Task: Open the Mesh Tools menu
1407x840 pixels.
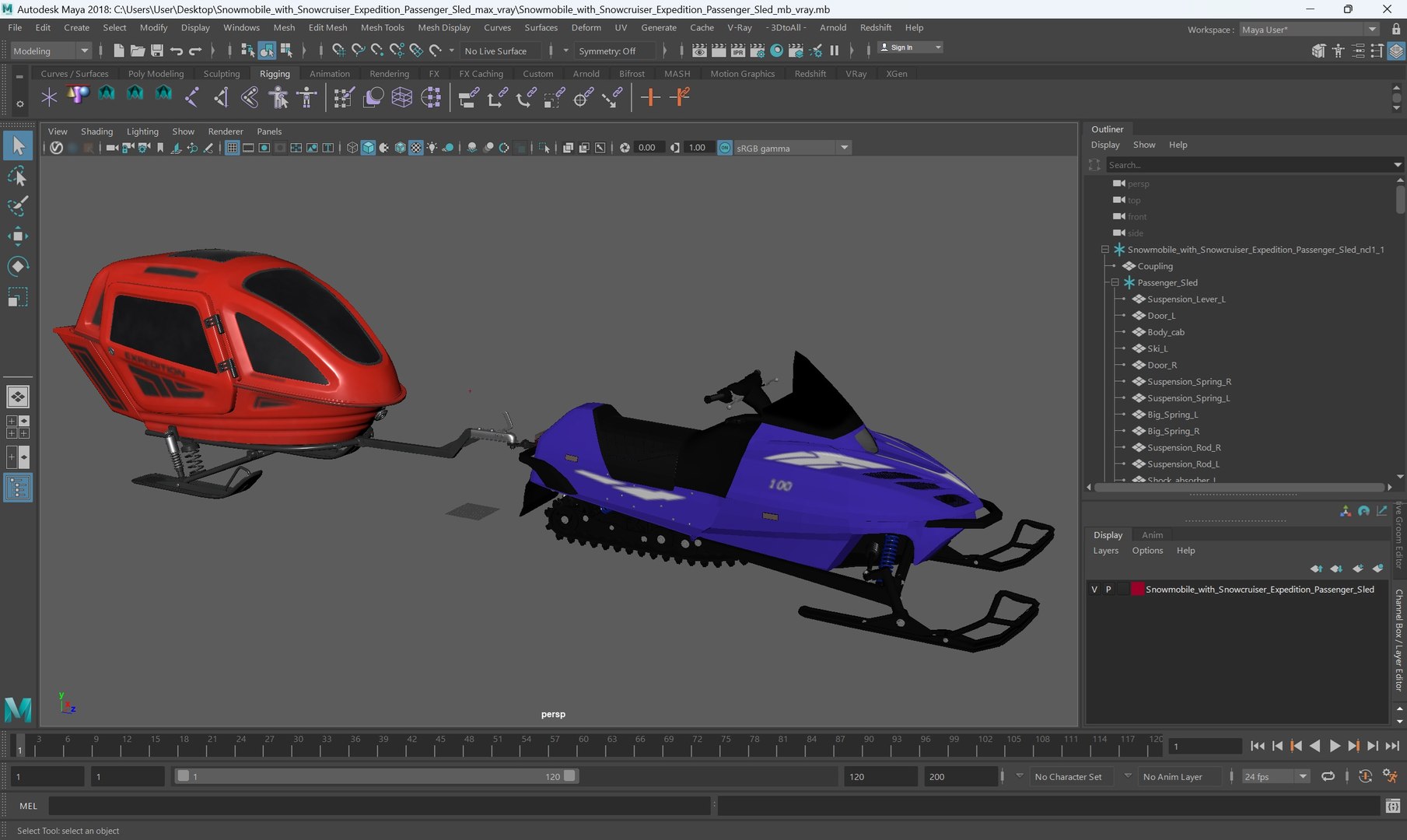Action: click(x=382, y=27)
